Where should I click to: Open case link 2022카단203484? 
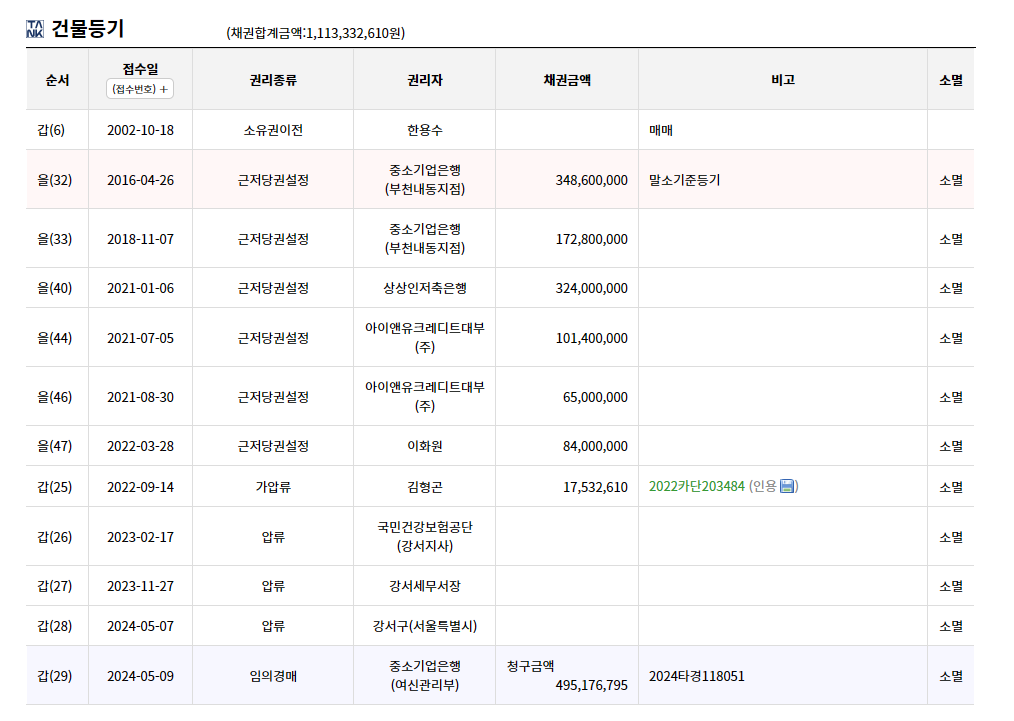click(696, 486)
